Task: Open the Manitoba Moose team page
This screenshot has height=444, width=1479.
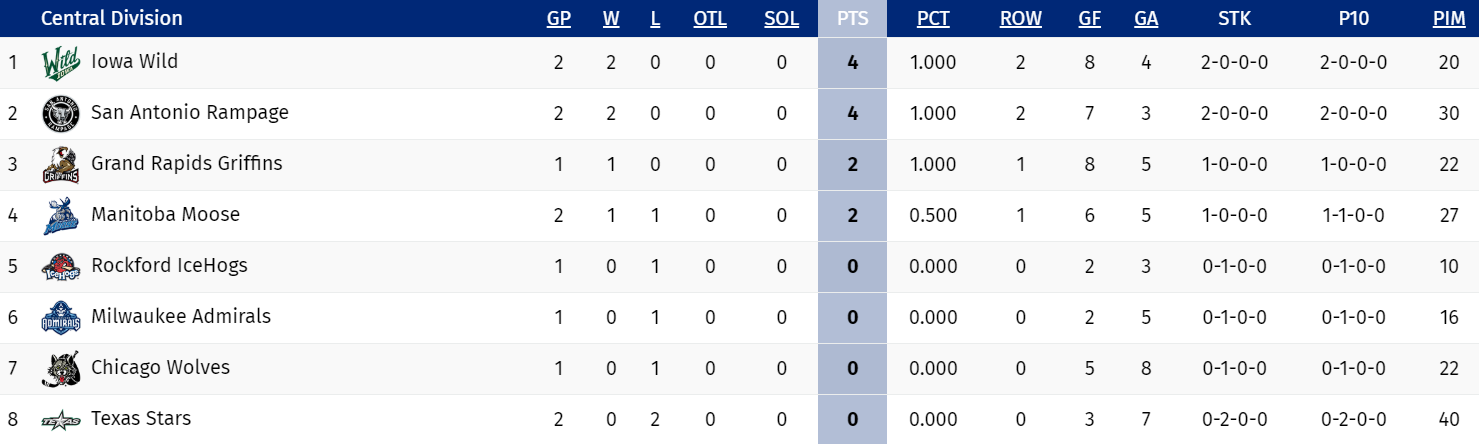Action: pos(165,215)
